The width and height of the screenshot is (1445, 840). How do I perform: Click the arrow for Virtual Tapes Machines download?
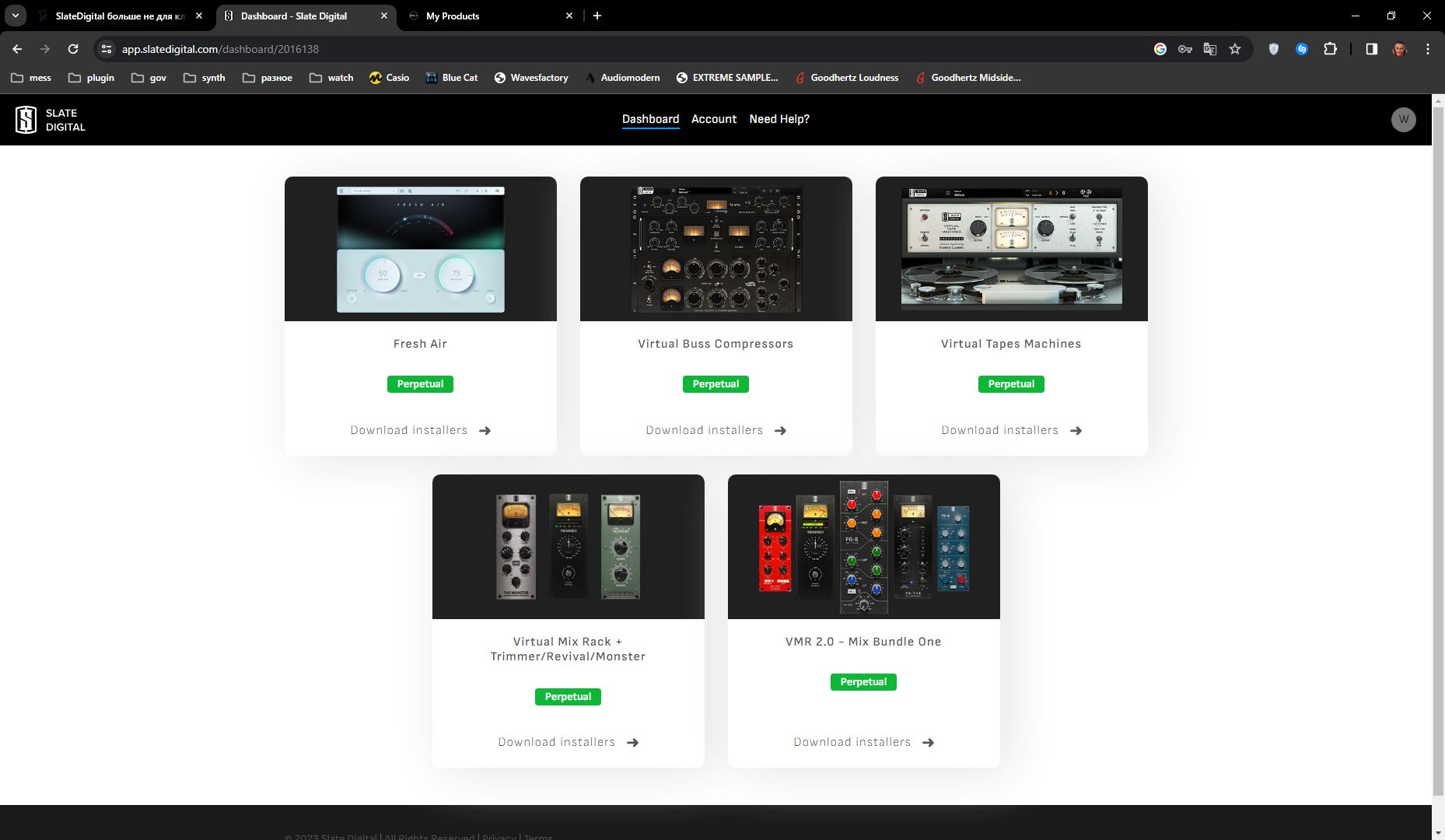(1076, 431)
